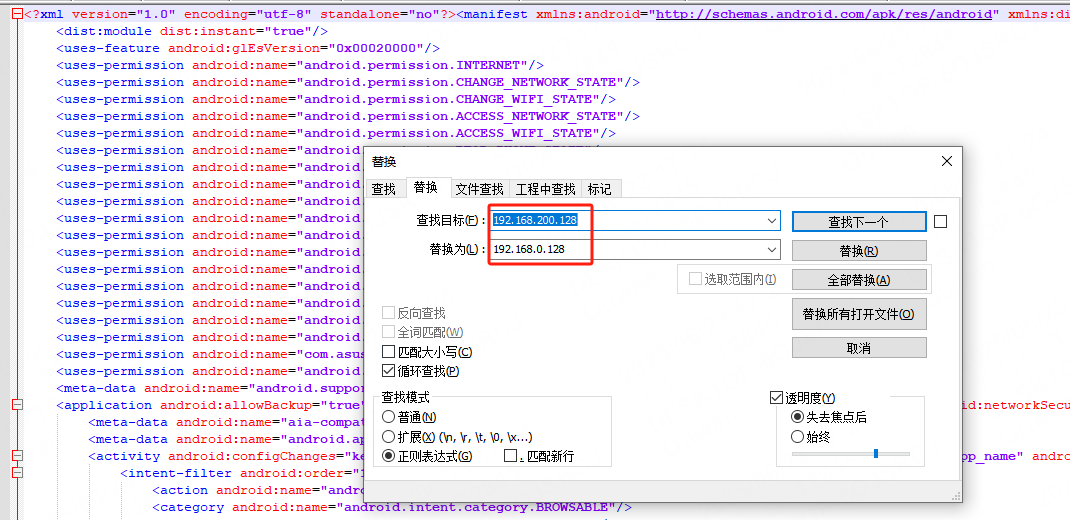Switch to the 文件查找 tab

[479, 189]
